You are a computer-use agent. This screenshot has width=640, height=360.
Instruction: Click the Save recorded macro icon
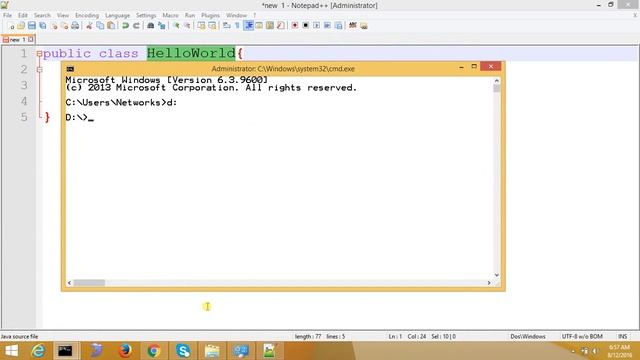[x=338, y=26]
